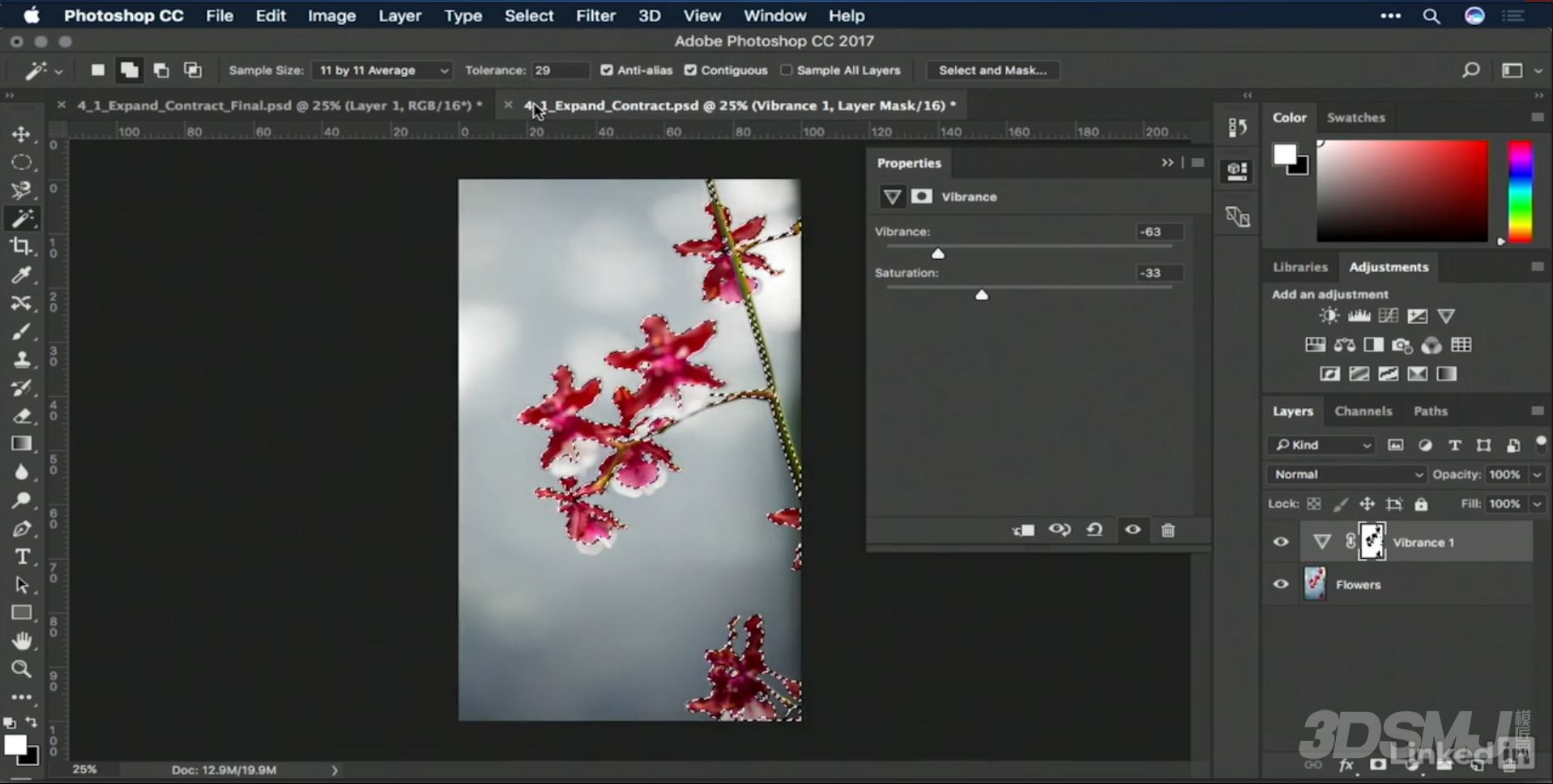Collapse Properties panel with double arrows
The width and height of the screenshot is (1553, 784).
(1167, 163)
